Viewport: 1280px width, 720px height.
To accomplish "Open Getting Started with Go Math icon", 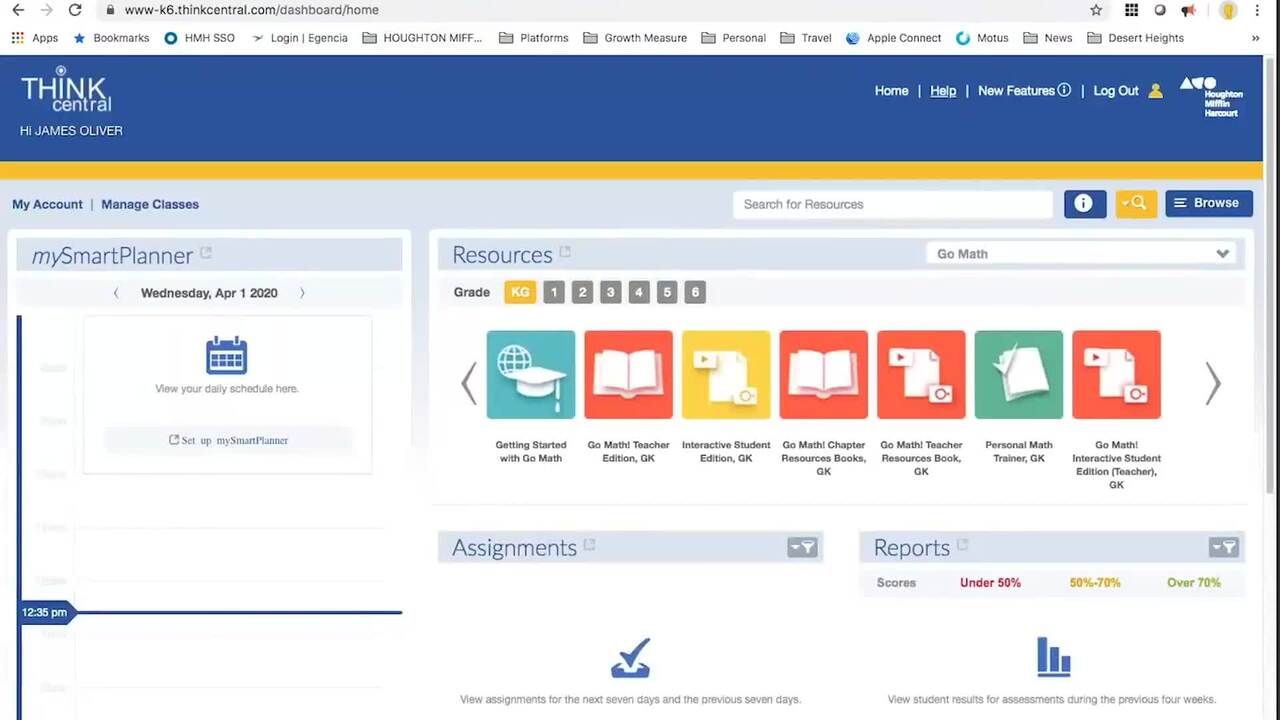I will (x=531, y=375).
